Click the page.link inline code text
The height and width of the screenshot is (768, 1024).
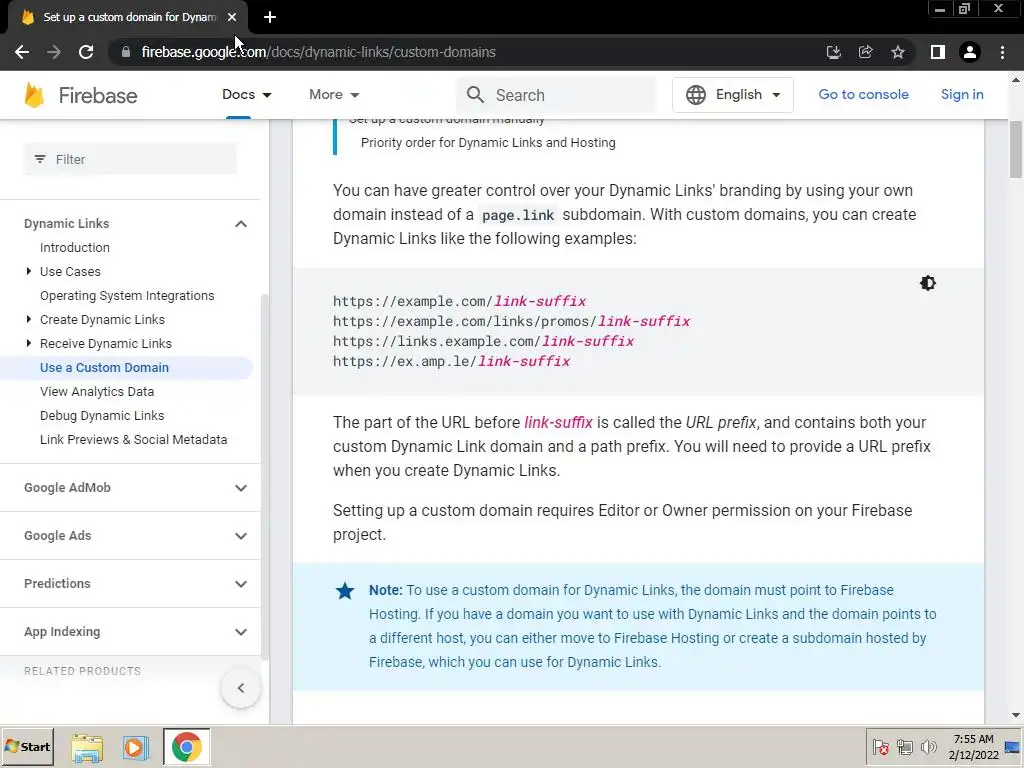tap(518, 216)
